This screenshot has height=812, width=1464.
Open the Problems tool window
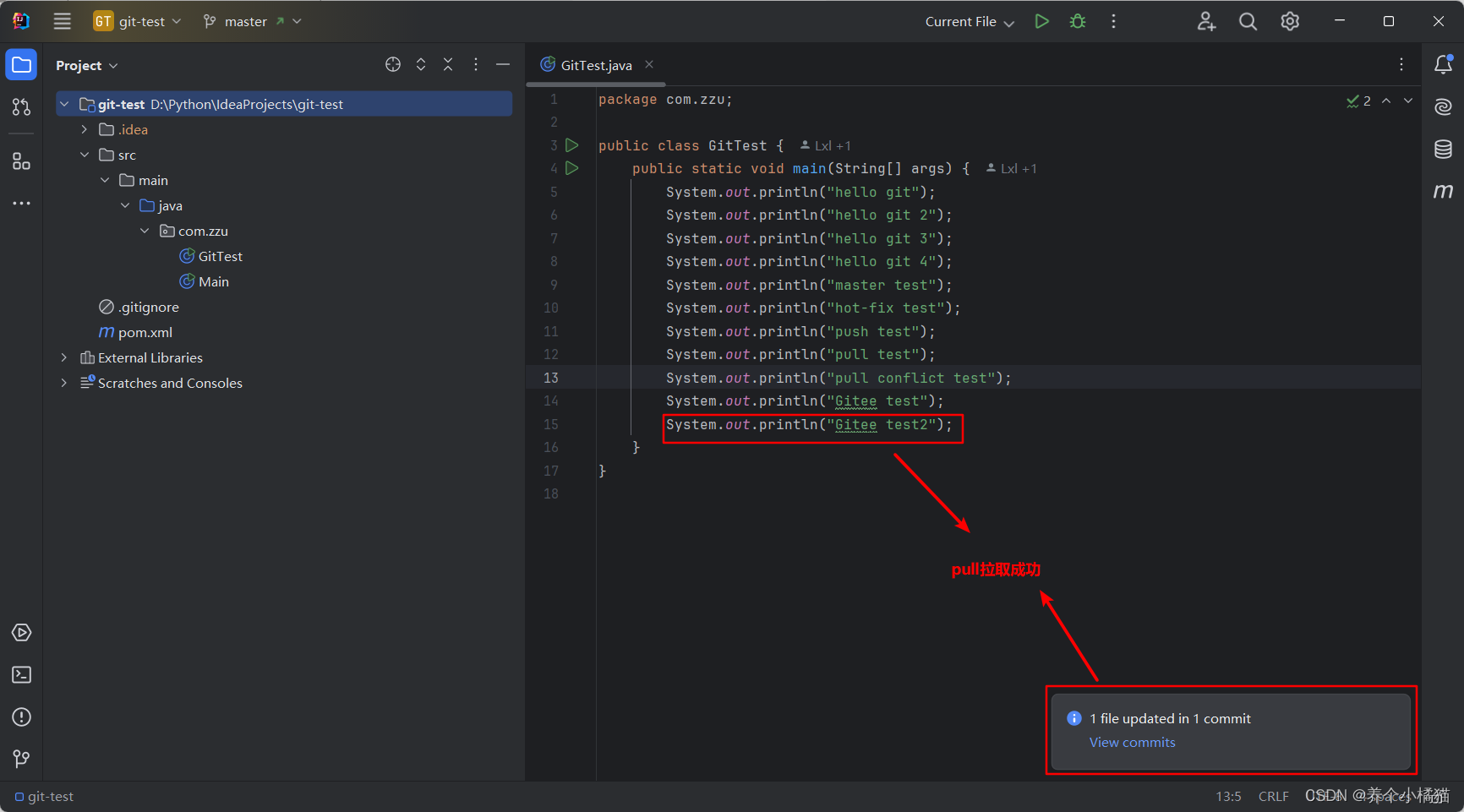21,717
